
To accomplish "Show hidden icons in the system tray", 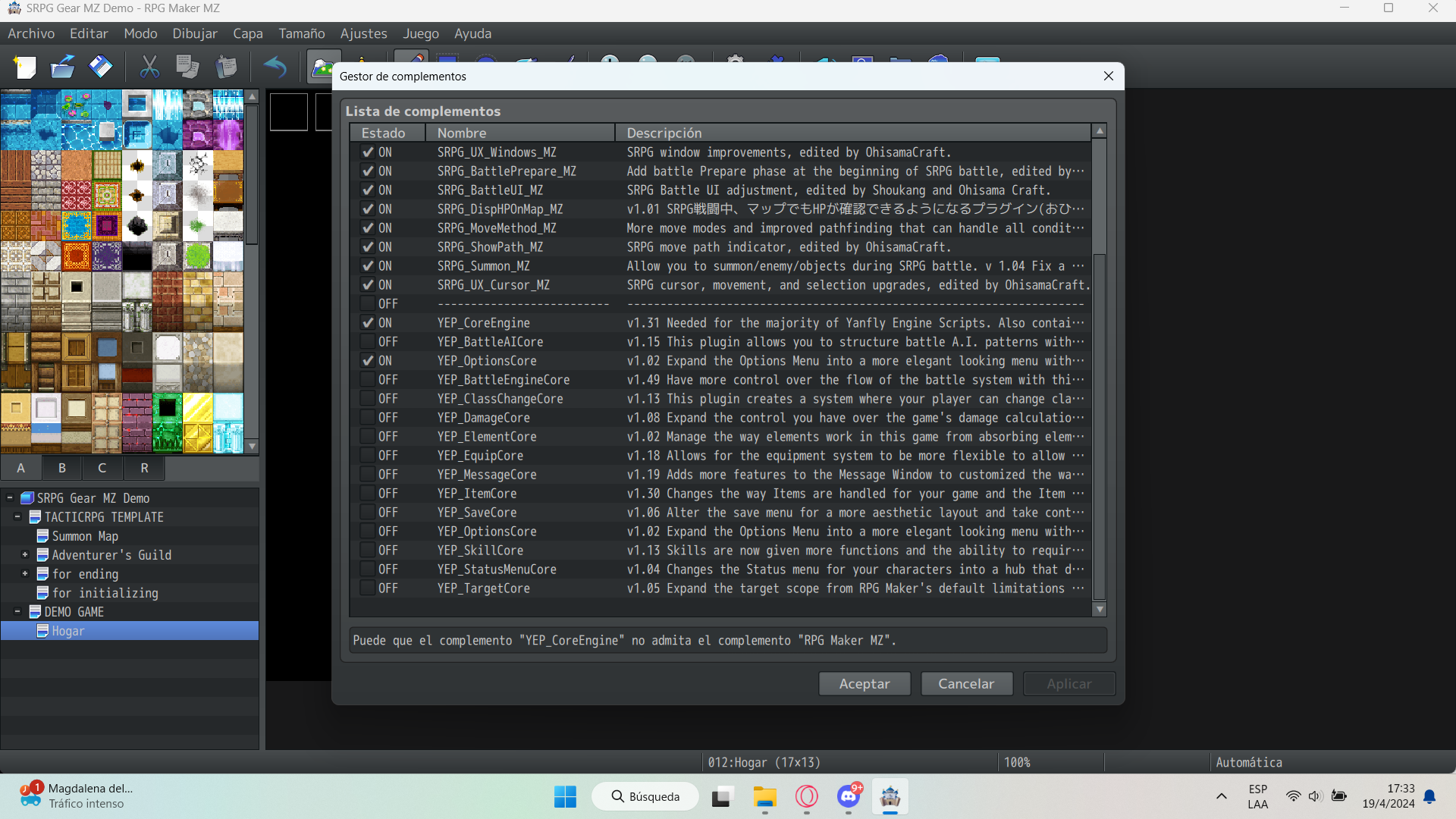I will point(1222,796).
